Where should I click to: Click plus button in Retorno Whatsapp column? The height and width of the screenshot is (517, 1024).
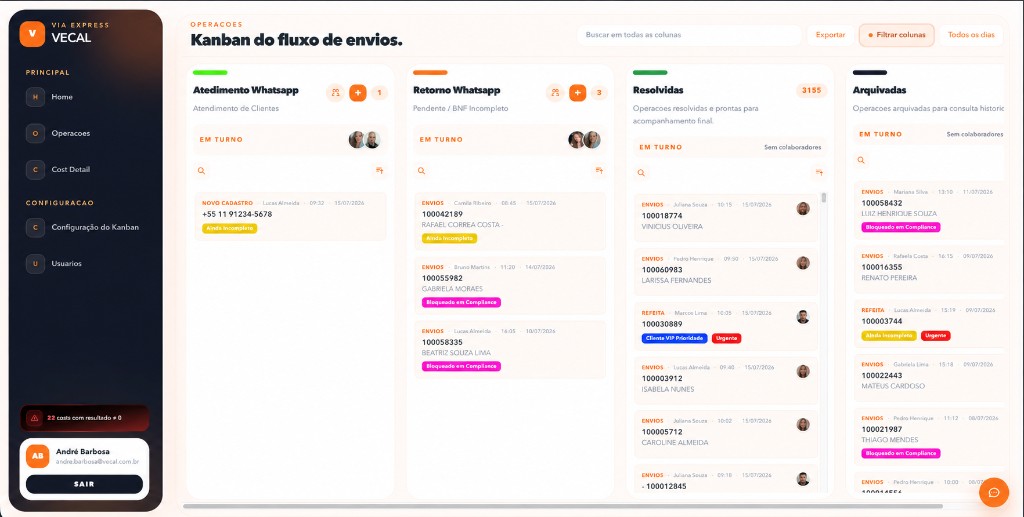coord(577,93)
